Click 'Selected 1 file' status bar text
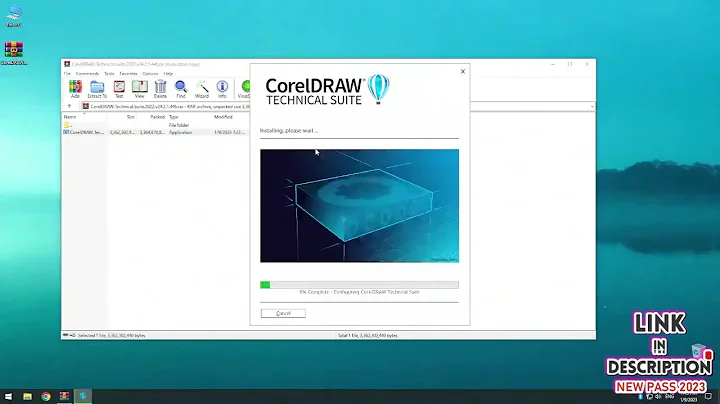The image size is (720, 404). click(x=112, y=336)
